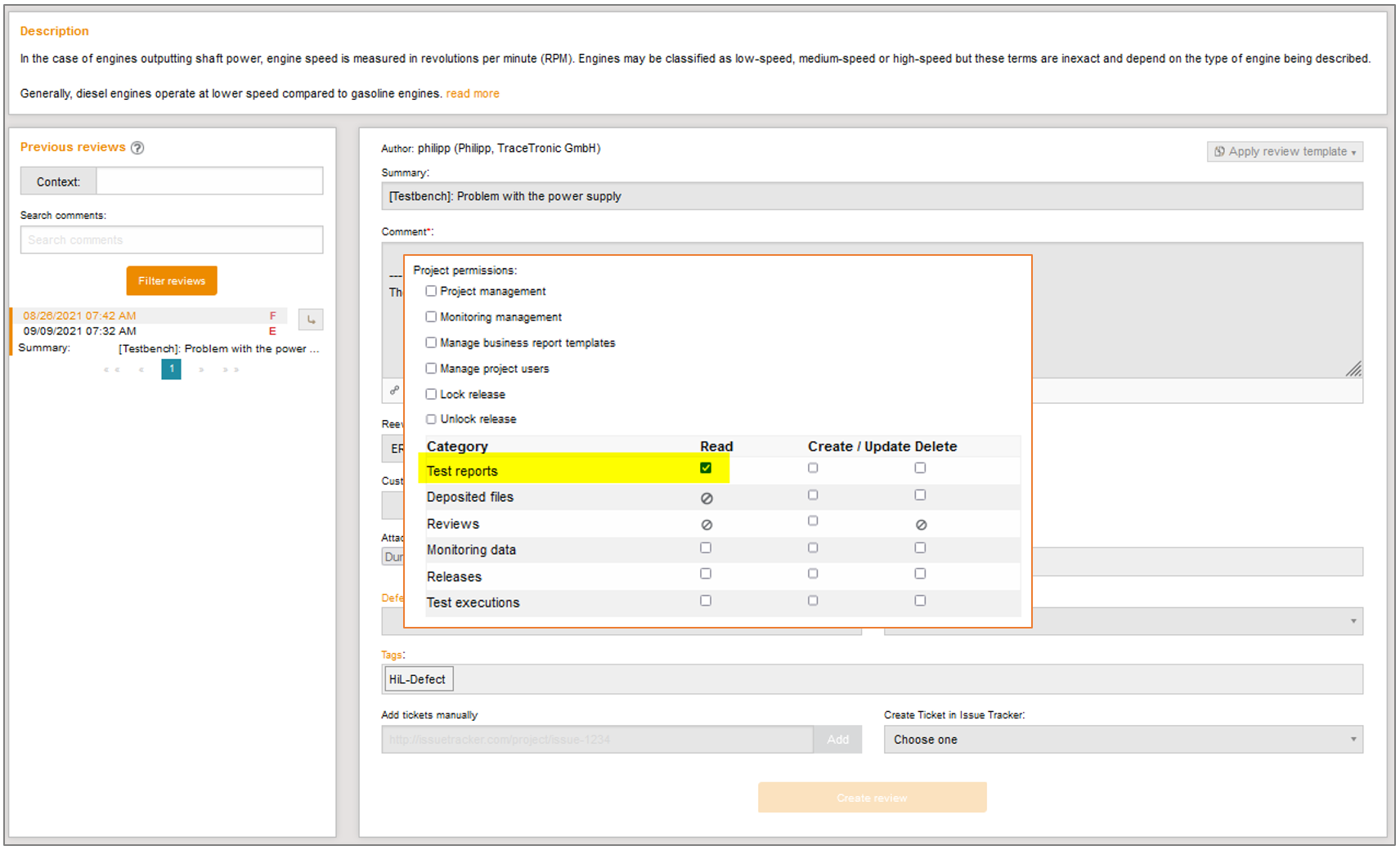Click the blocked Read icon for Deposited files
This screenshot has width=1400, height=850.
[707, 498]
